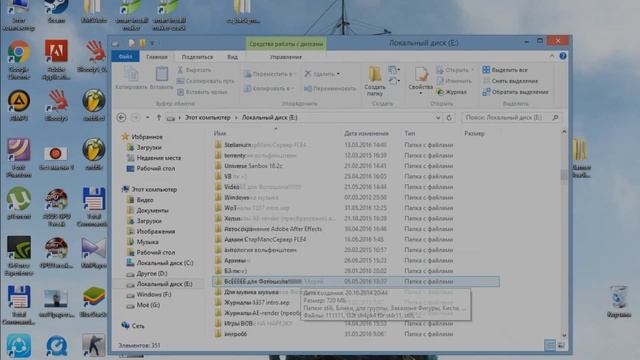Select Документы in navigation pane
This screenshot has width=640, height=360.
[147, 210]
